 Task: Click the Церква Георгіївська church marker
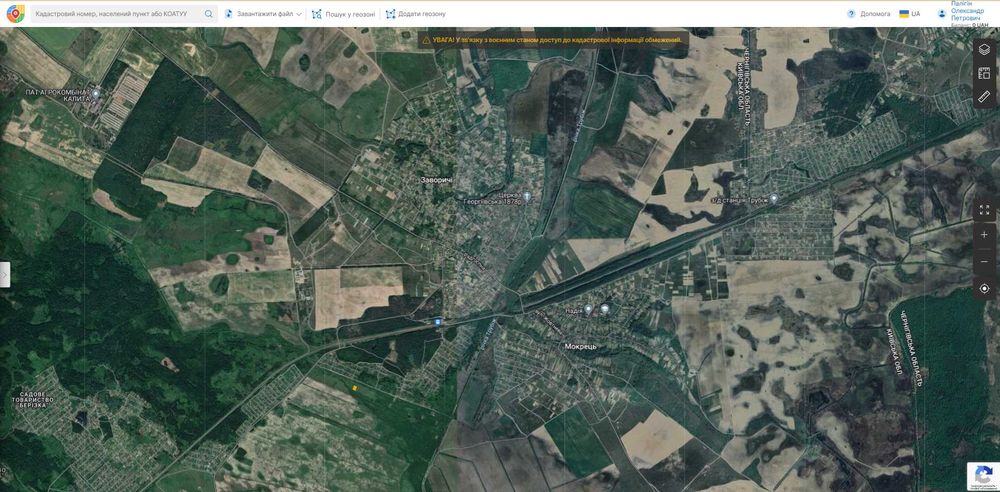pyautogui.click(x=527, y=197)
